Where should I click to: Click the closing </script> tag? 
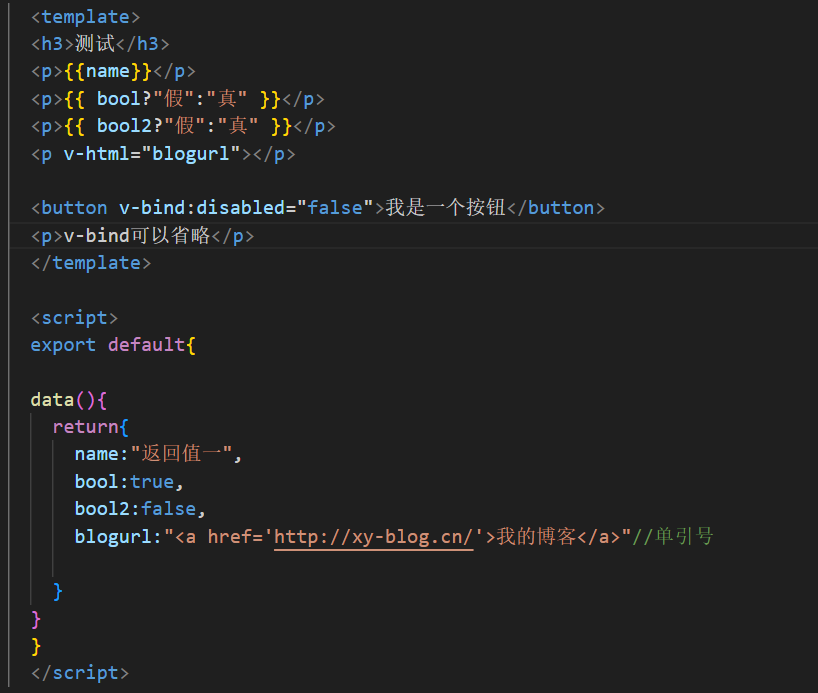click(x=79, y=672)
